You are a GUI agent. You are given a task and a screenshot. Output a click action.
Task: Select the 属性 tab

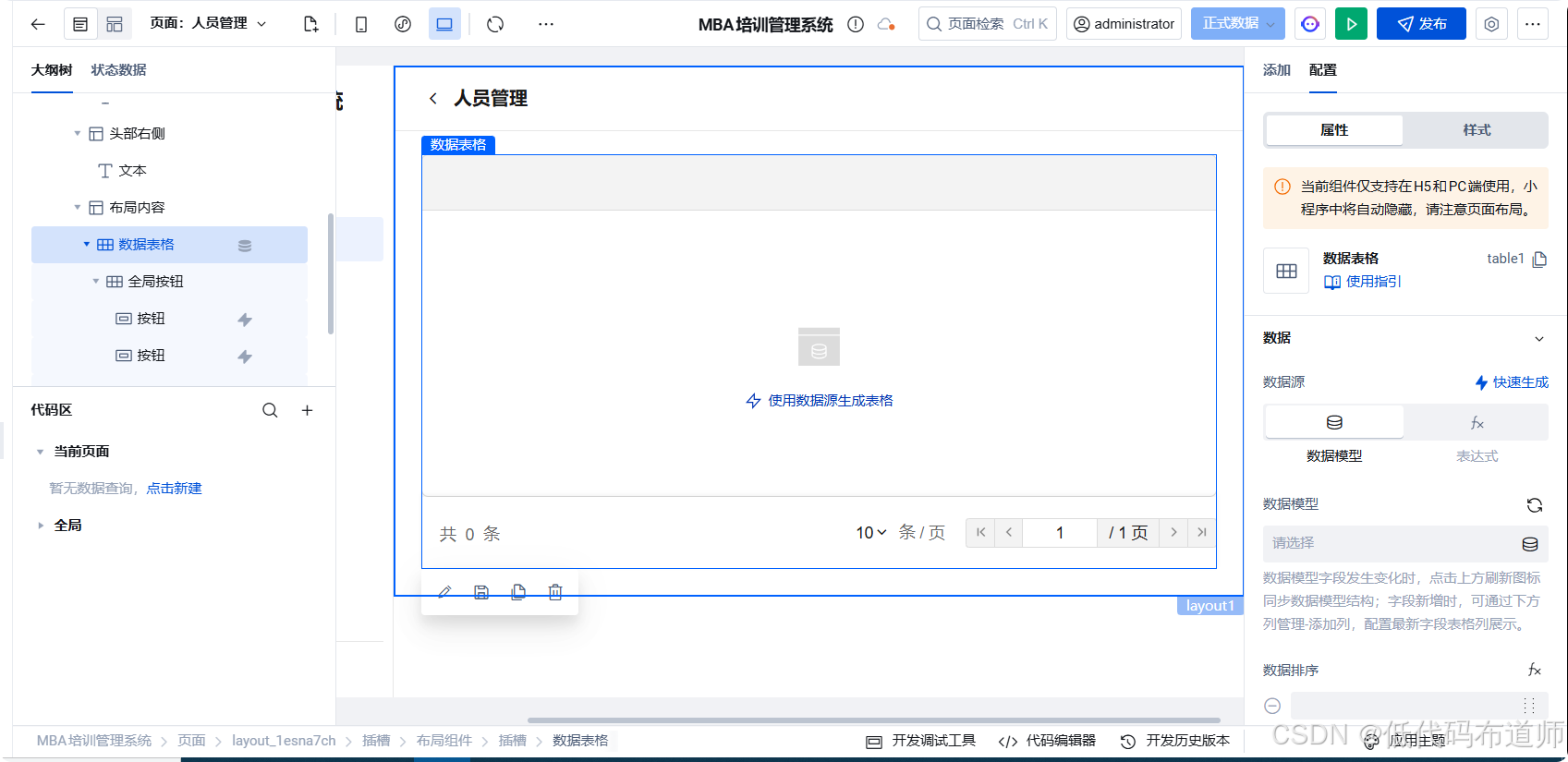1334,130
